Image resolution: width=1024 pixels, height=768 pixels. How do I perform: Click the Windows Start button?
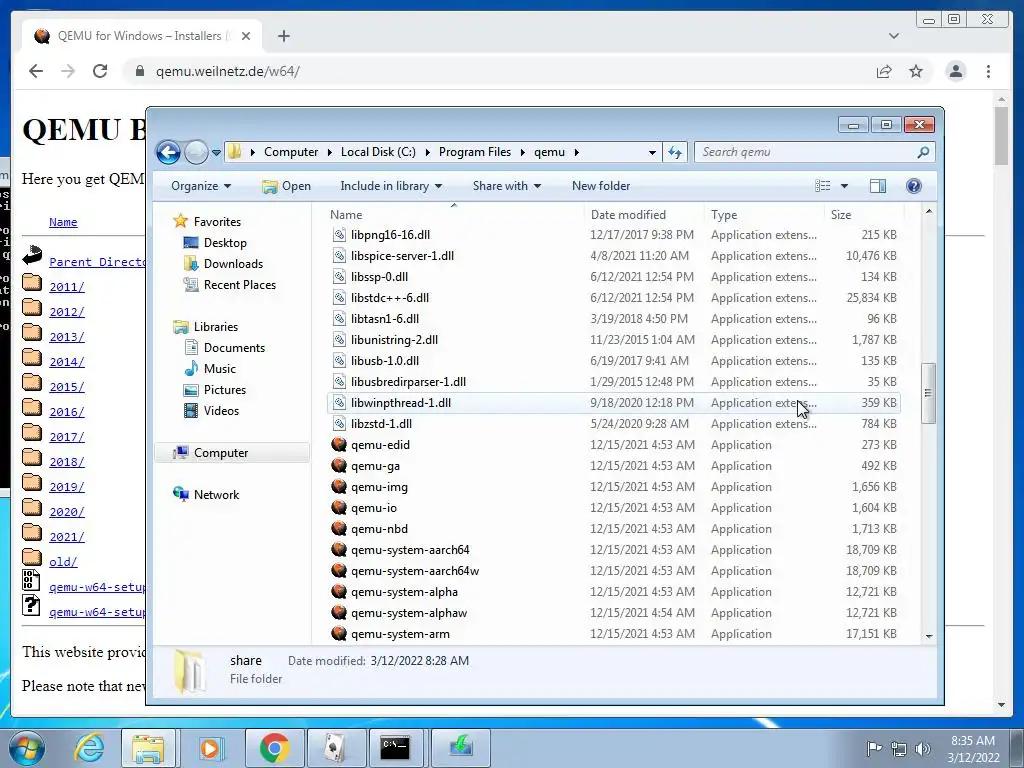(x=27, y=748)
